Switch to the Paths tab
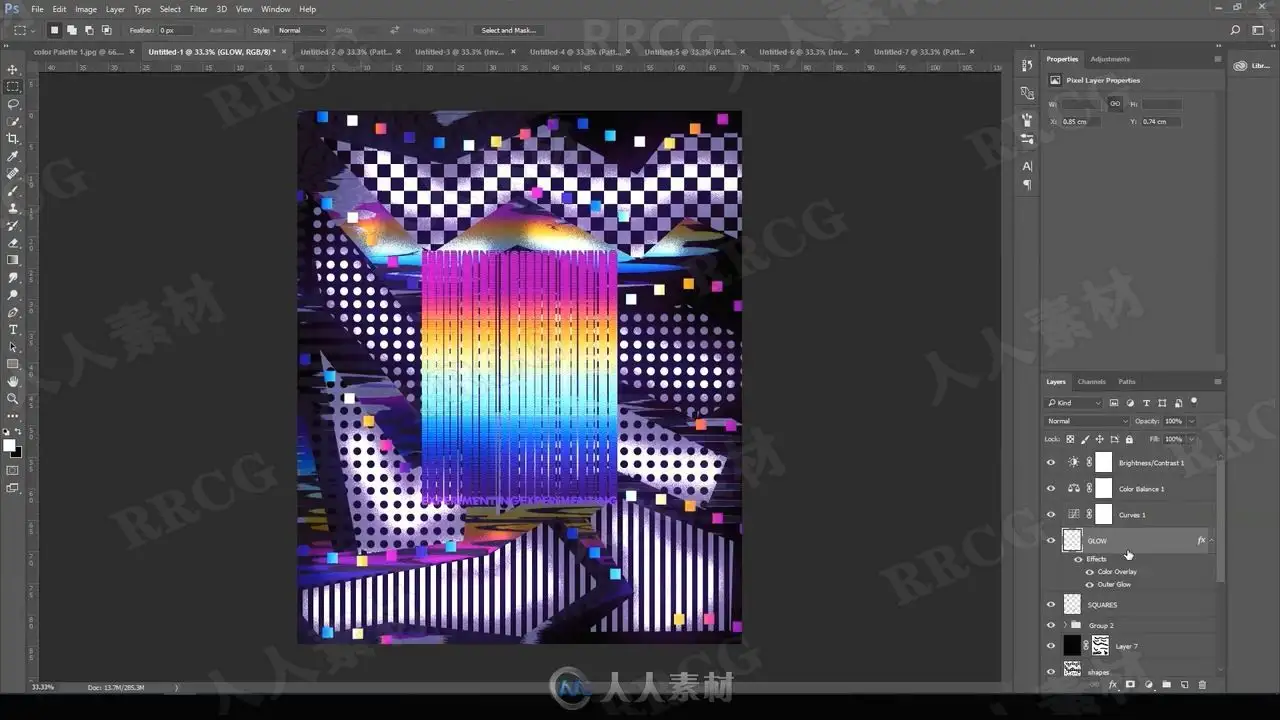The height and width of the screenshot is (720, 1280). pos(1127,382)
